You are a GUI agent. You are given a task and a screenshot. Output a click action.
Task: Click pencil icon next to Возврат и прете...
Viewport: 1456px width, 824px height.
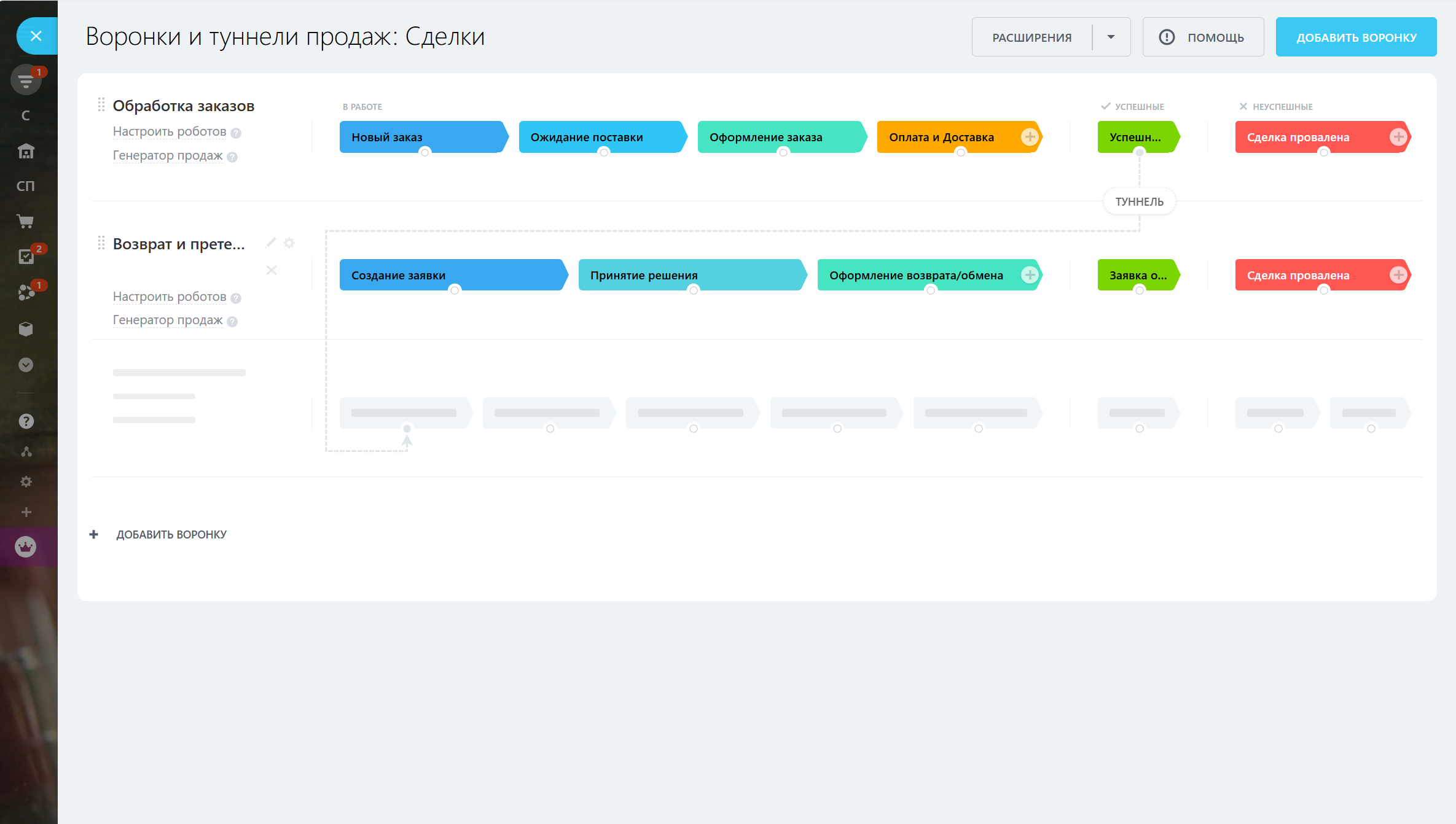pos(270,243)
